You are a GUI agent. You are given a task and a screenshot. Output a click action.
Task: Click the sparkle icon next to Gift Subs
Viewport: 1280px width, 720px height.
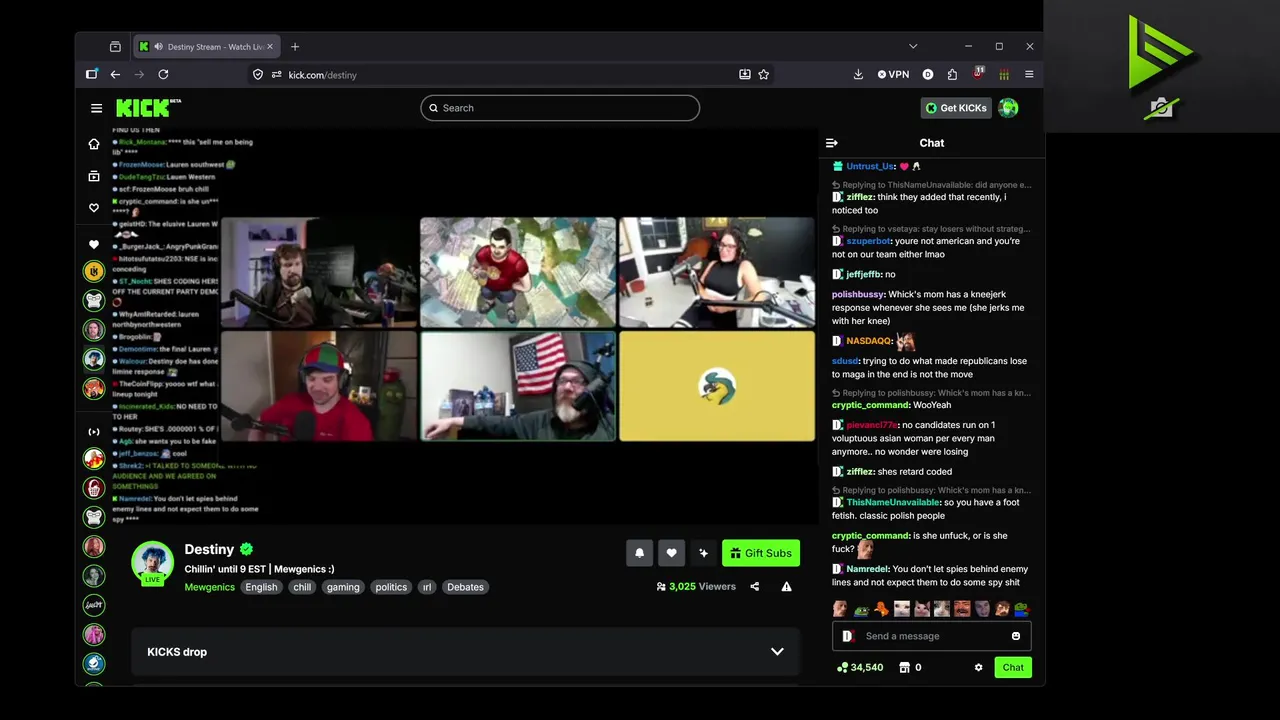coord(703,553)
